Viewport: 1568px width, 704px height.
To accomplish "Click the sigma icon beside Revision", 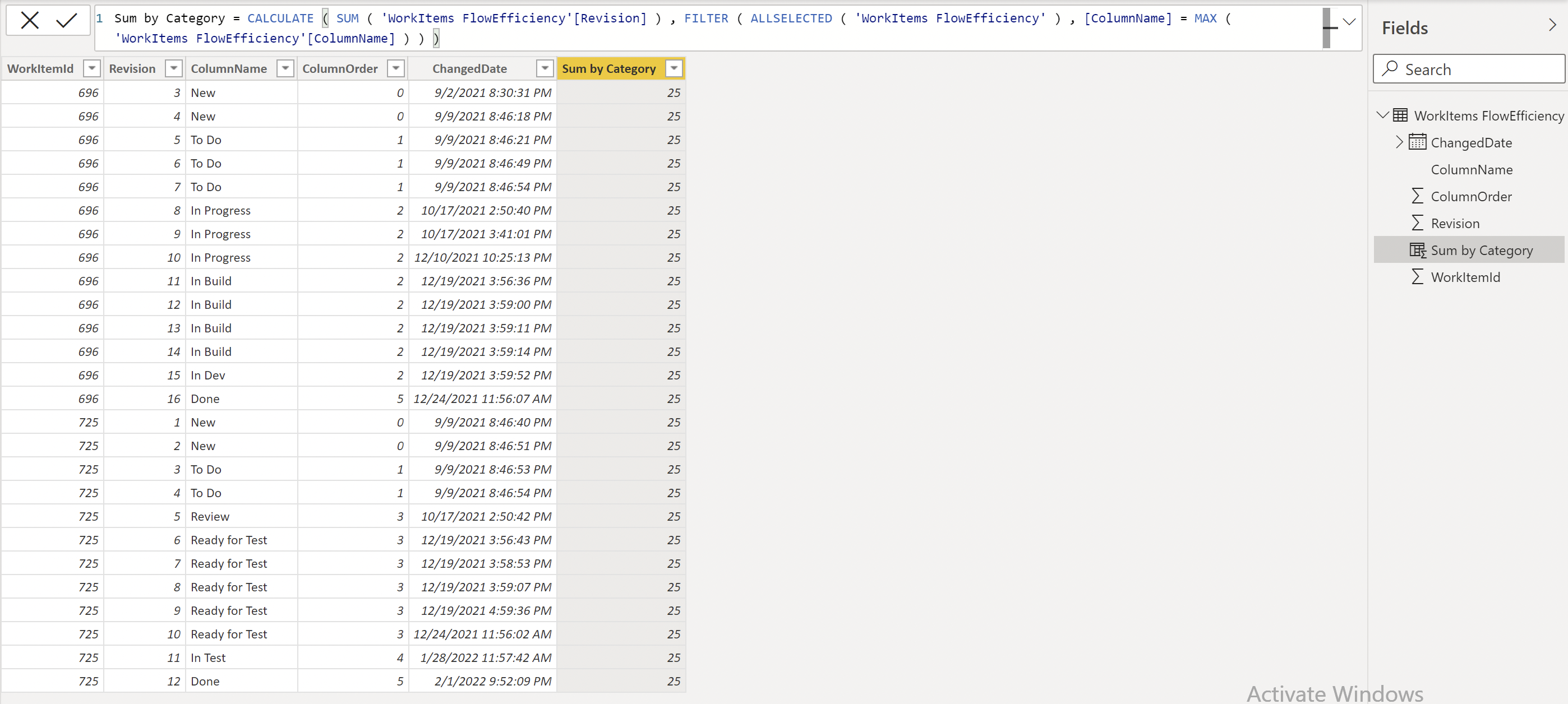I will click(x=1417, y=223).
